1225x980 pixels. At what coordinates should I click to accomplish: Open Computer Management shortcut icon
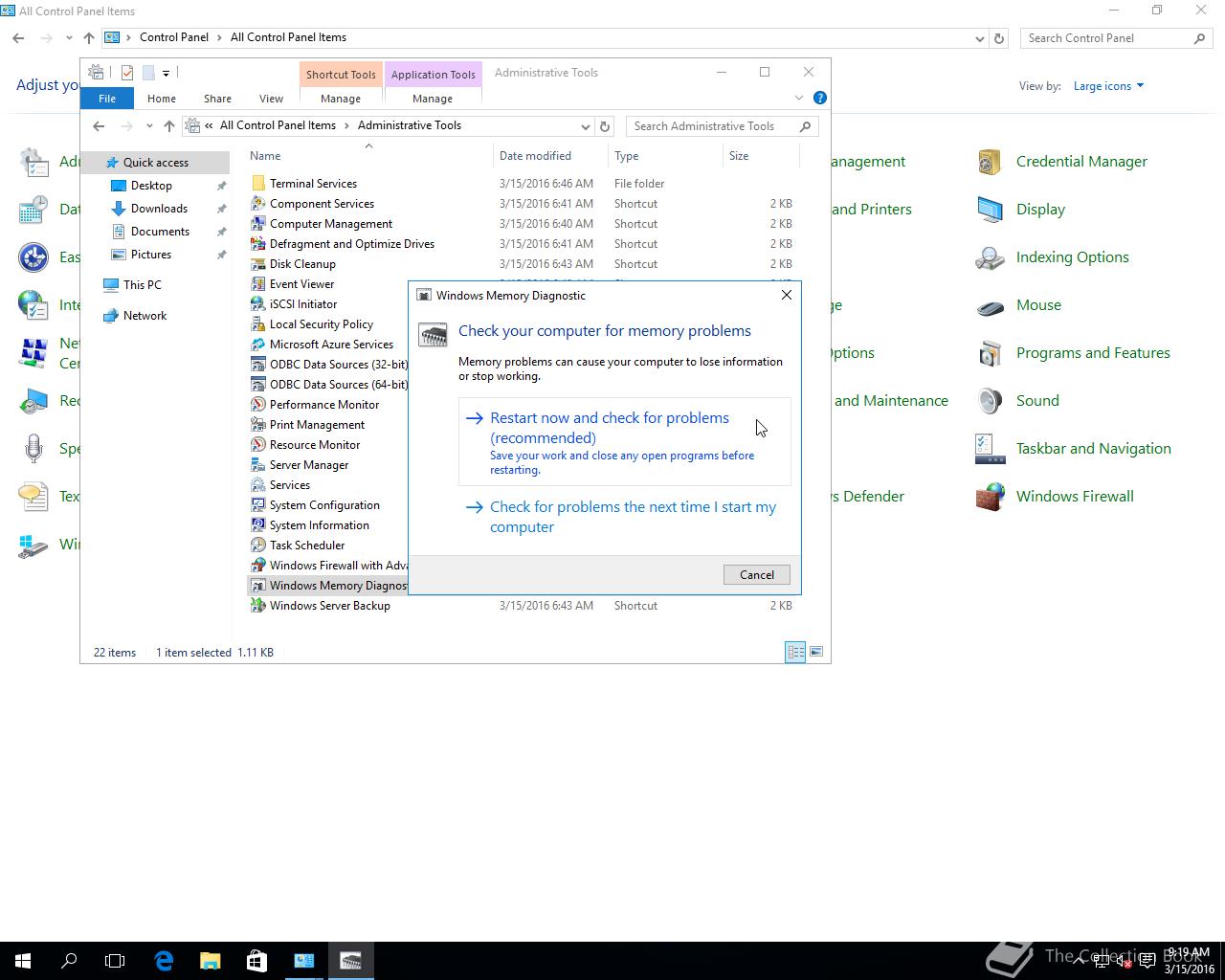(257, 224)
